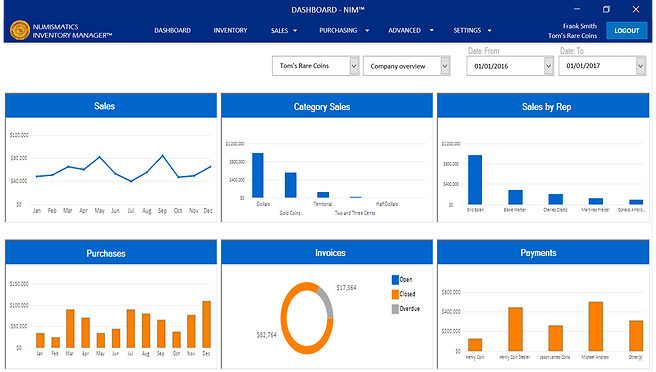Open the Dashboard menu item
Viewport: 656px width, 372px height.
(x=172, y=31)
